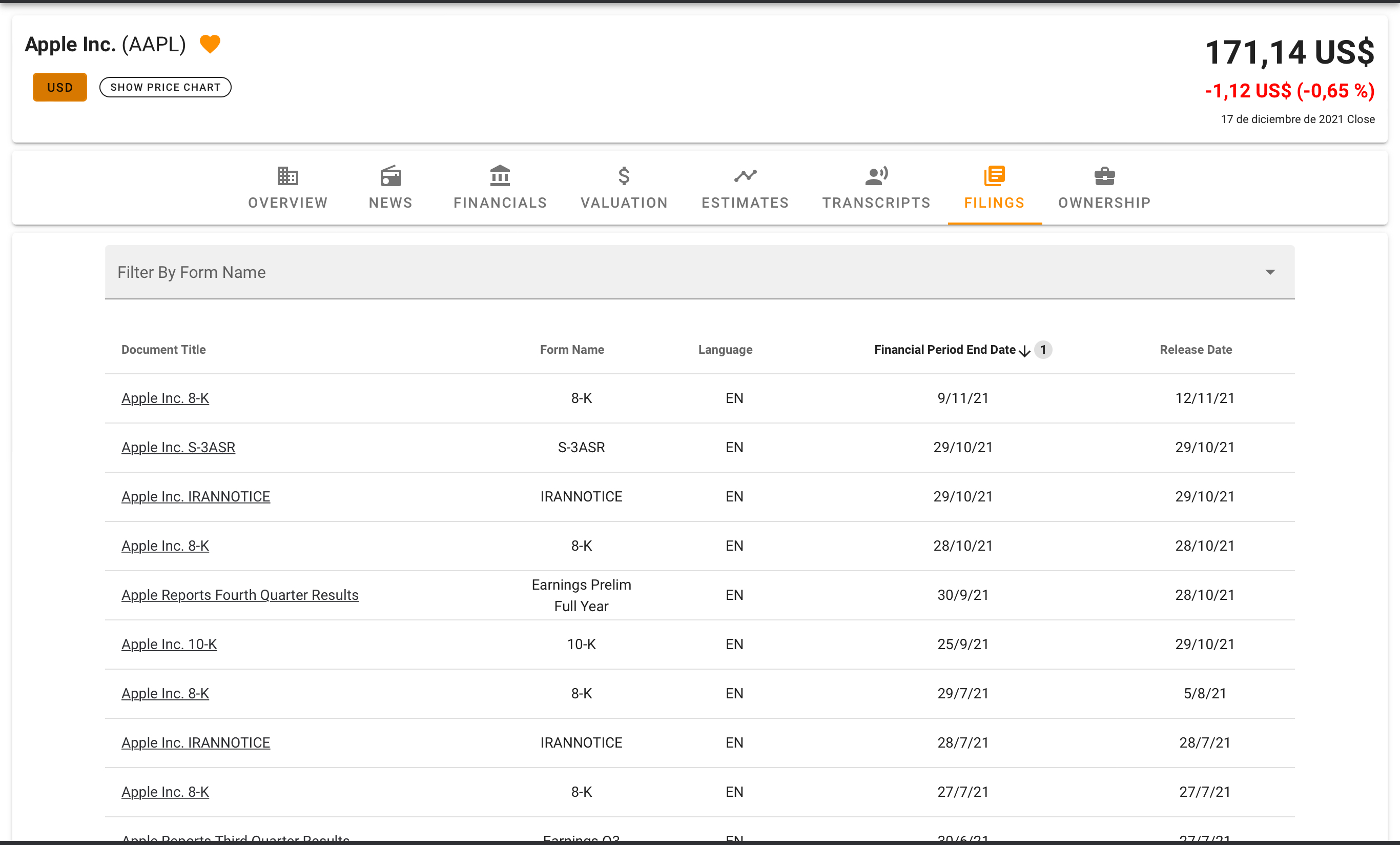Click the Earnings Prelim Full Year form cell

pos(581,595)
